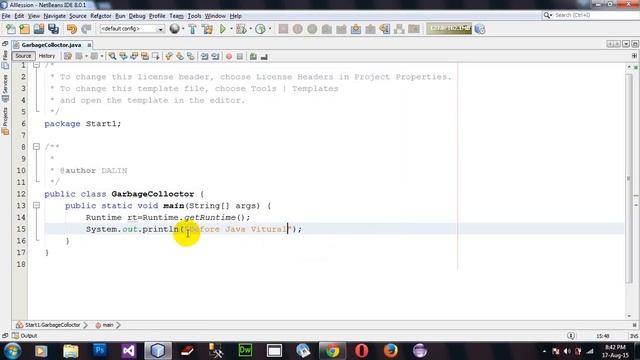Click the split editor button at right
The width and height of the screenshot is (640, 360).
coord(634,56)
